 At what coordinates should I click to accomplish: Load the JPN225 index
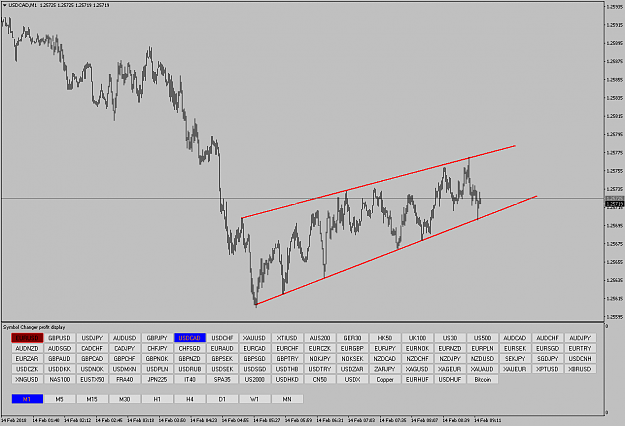point(157,379)
